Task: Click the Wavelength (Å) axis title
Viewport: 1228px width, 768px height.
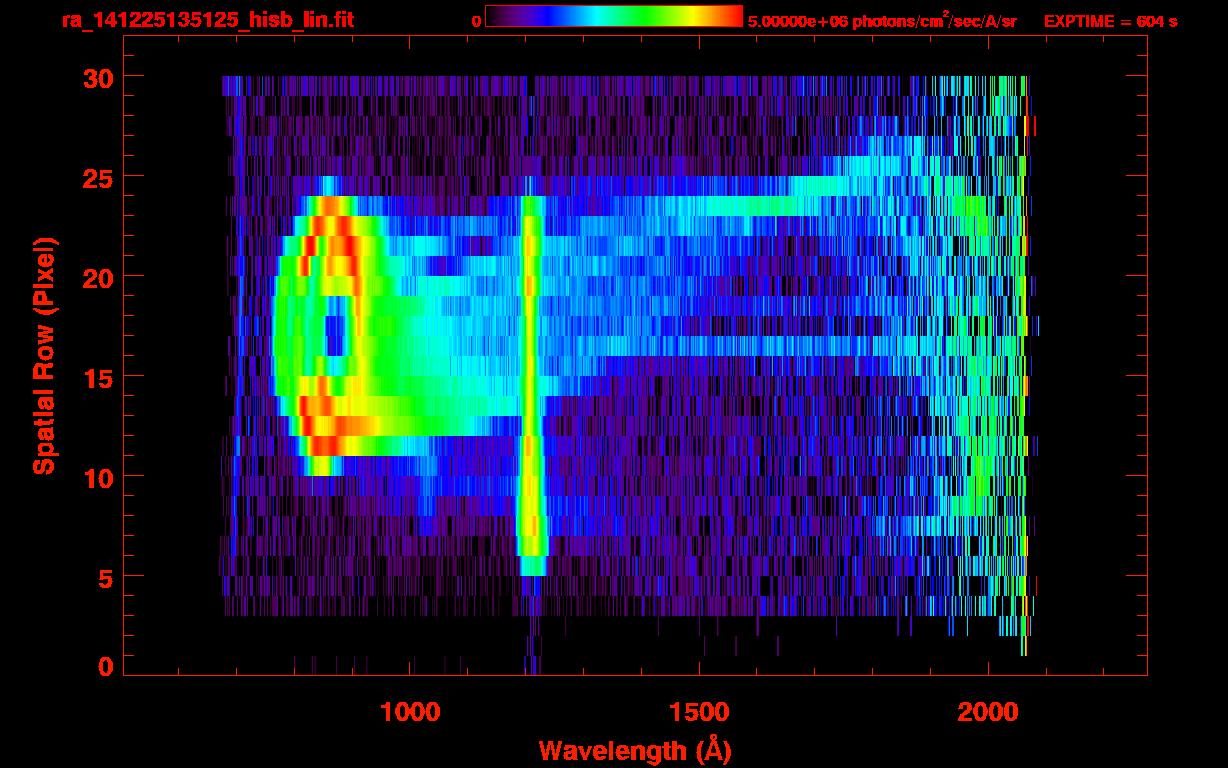Action: pyautogui.click(x=635, y=750)
